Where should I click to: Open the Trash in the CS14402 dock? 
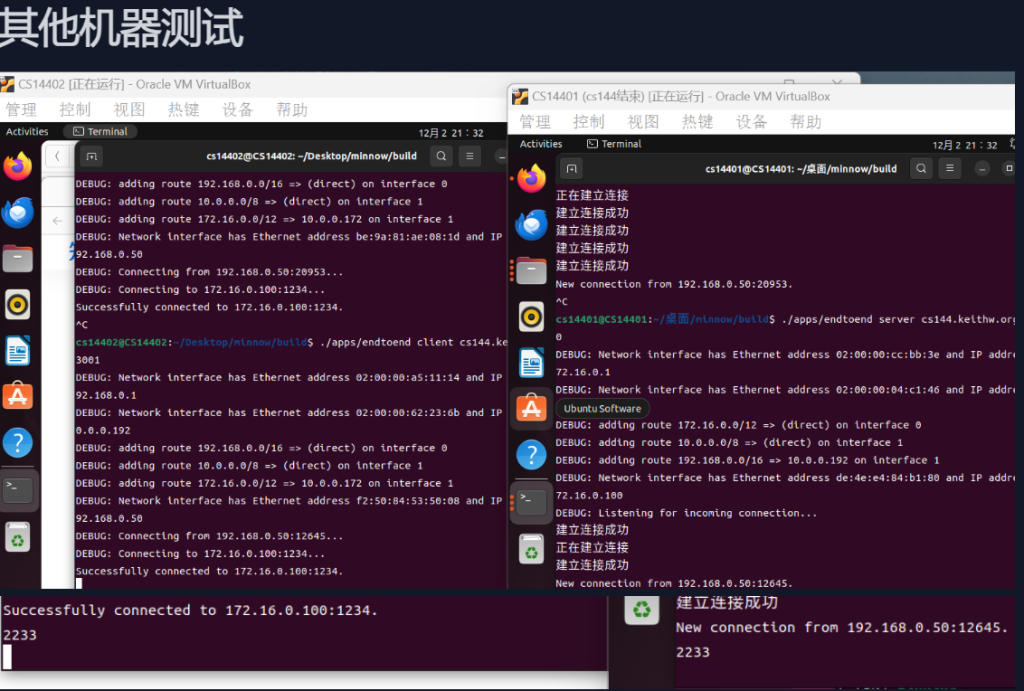18,537
